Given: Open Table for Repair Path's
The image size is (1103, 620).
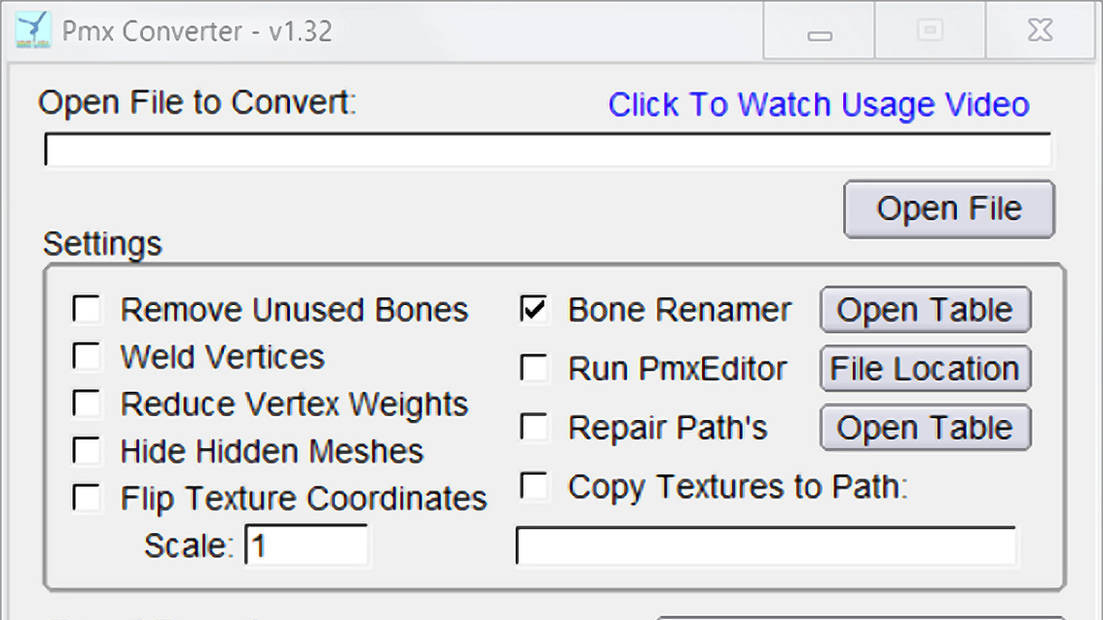Looking at the screenshot, I should click(925, 428).
